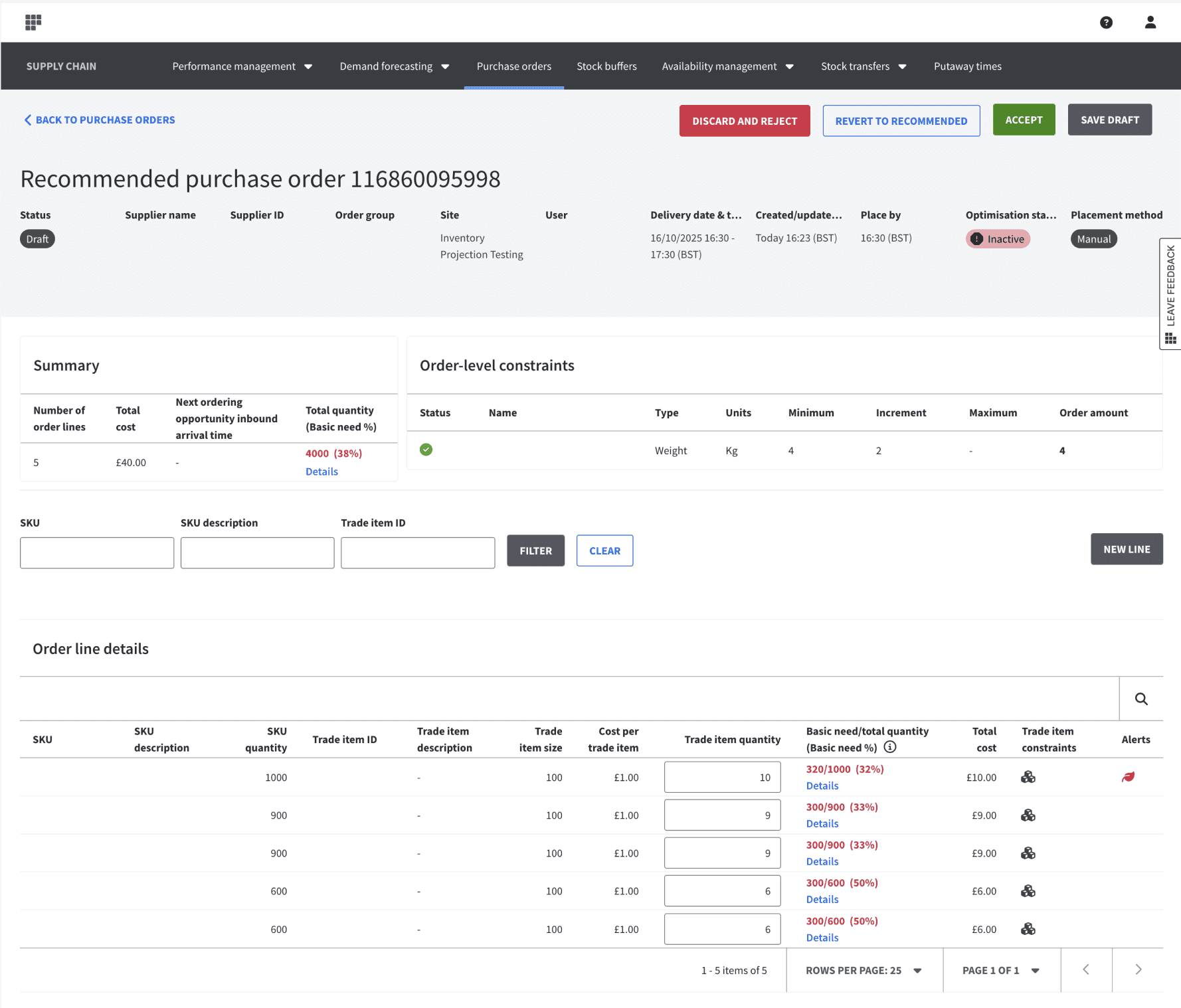Click the '1 - 5 items of 5' text

pos(734,970)
